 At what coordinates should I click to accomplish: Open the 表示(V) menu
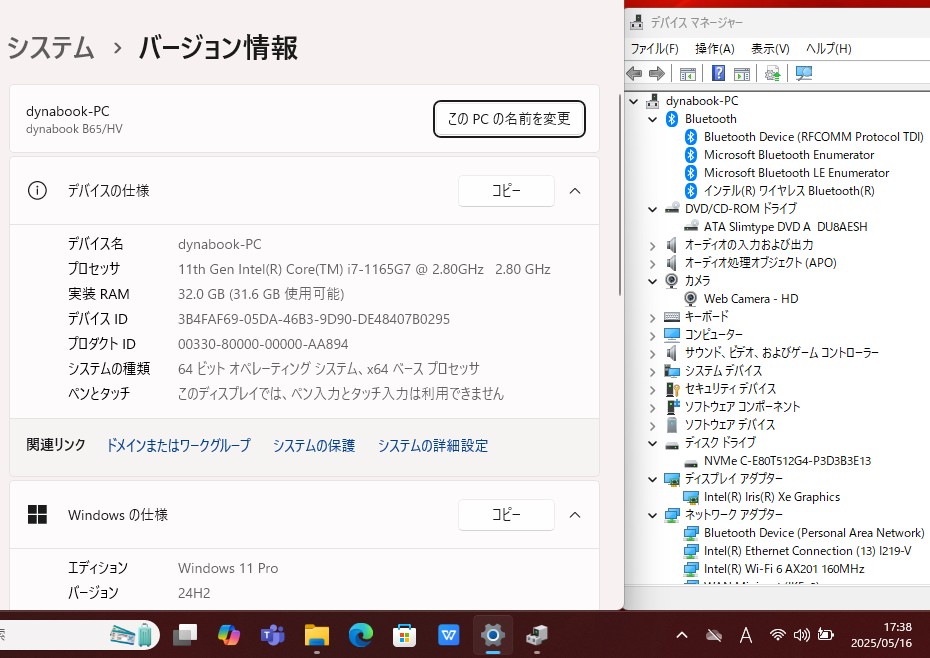770,49
